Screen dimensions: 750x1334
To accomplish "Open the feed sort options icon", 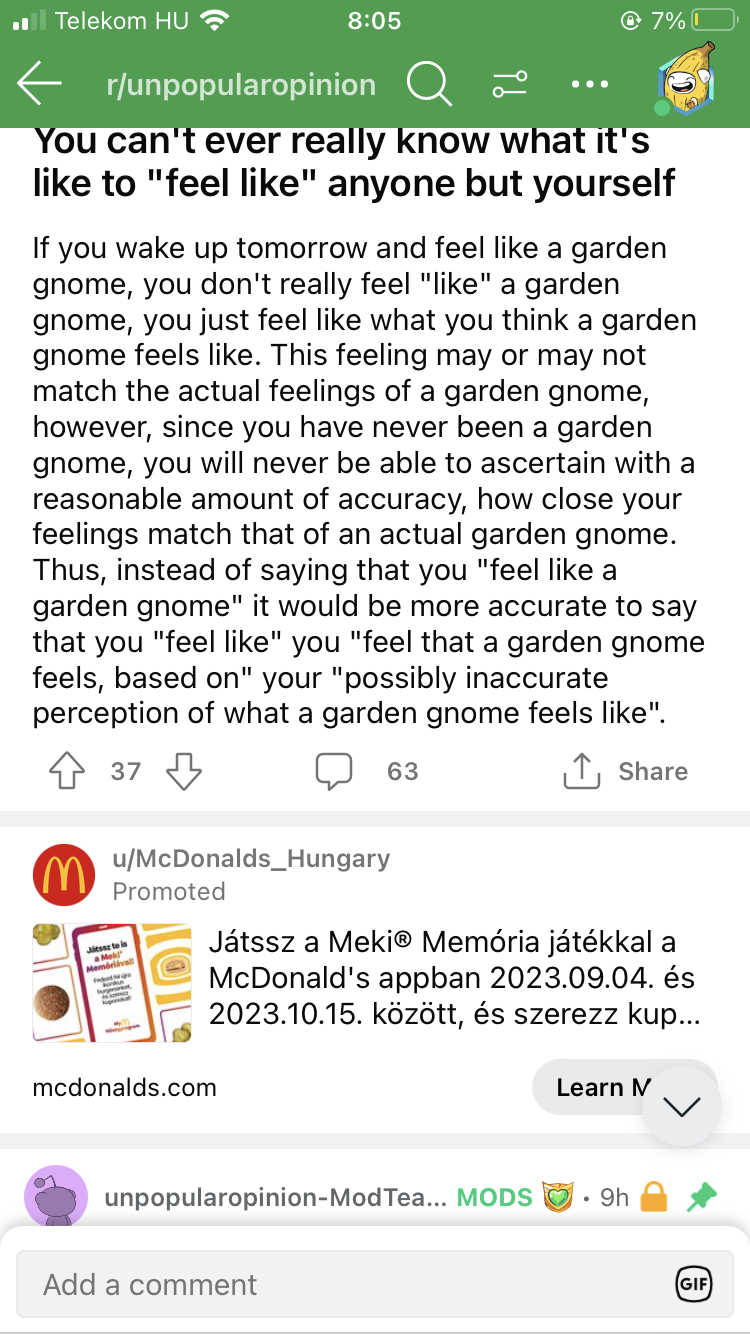I will coord(509,85).
